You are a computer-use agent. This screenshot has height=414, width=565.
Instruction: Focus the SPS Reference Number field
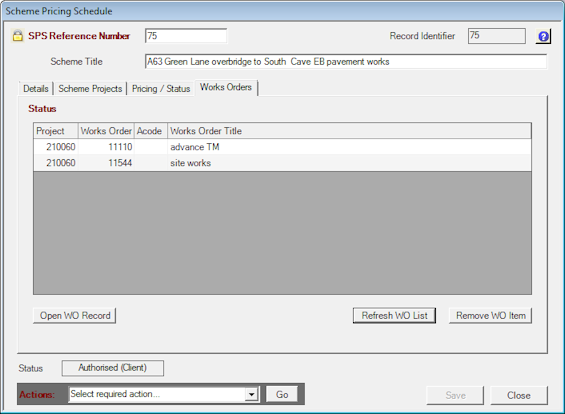(x=186, y=36)
